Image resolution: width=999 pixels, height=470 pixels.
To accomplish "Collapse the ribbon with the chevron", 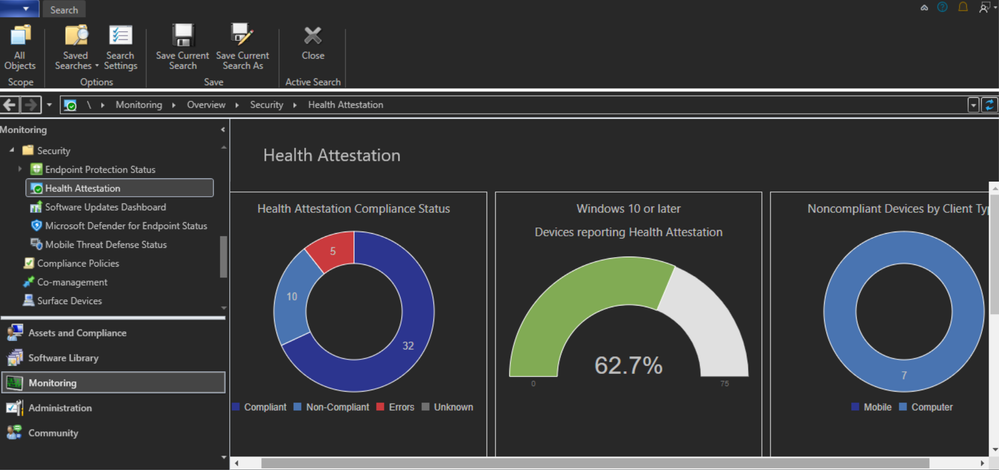I will (924, 8).
